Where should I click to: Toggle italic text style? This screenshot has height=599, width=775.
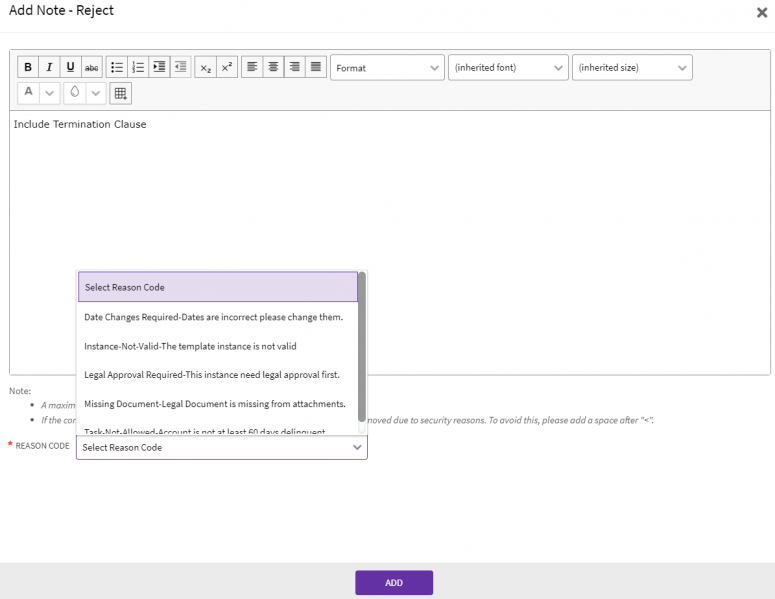(x=49, y=68)
